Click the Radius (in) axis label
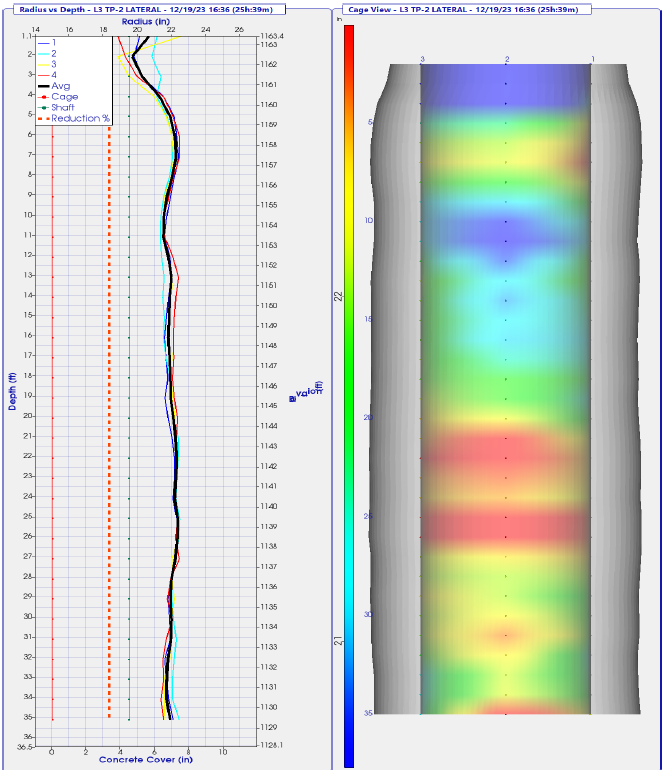 [146, 22]
